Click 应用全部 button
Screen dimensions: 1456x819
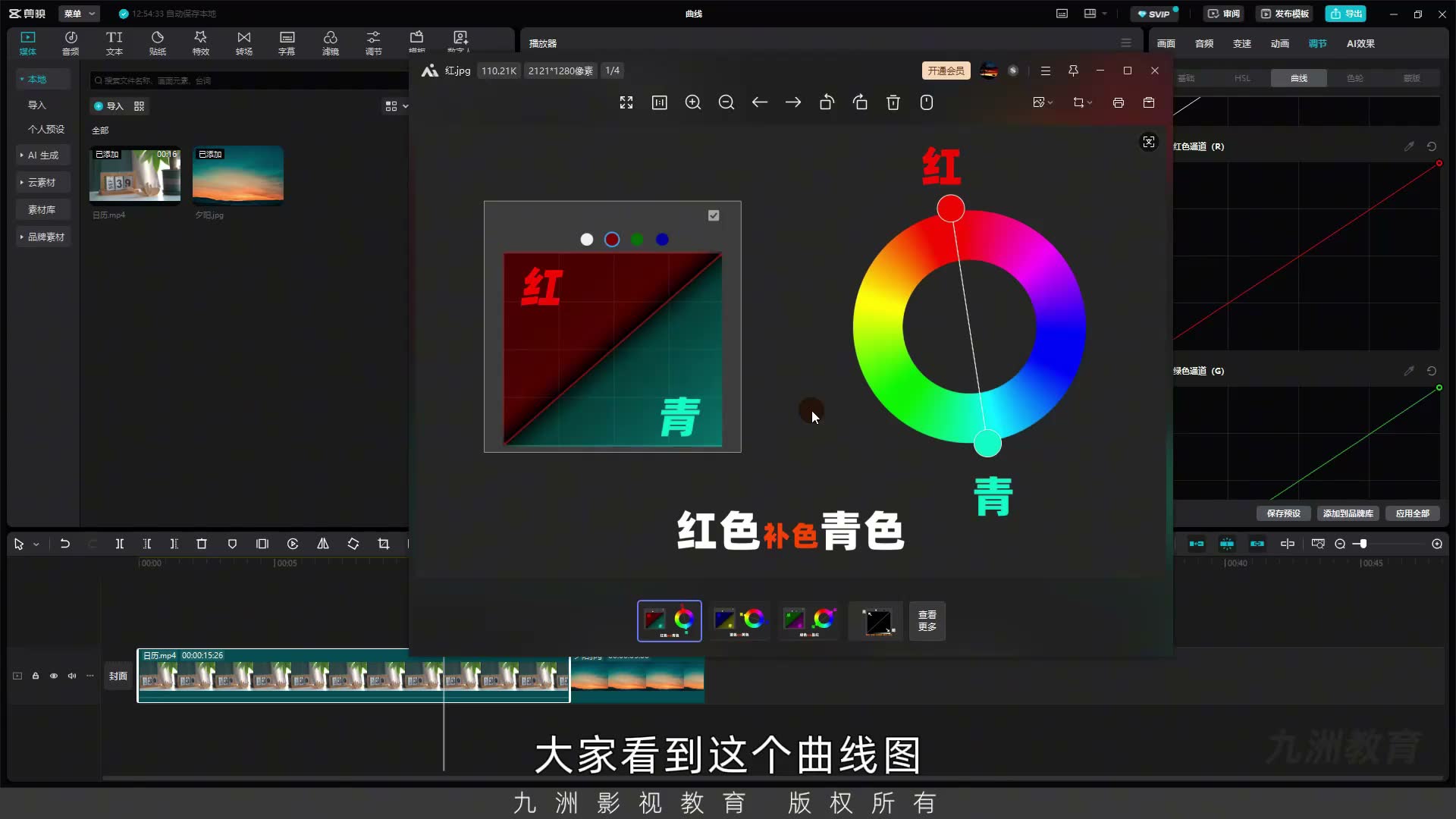(x=1413, y=513)
